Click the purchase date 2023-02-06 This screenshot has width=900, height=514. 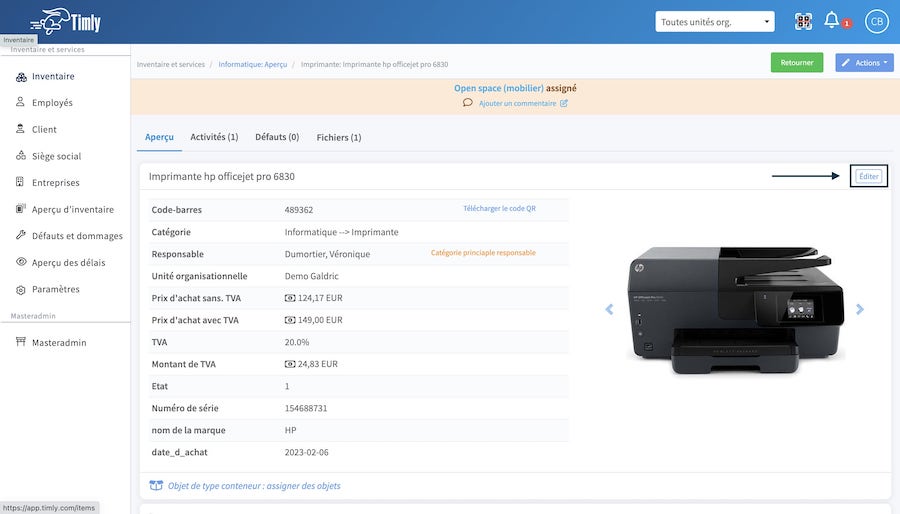click(x=307, y=453)
